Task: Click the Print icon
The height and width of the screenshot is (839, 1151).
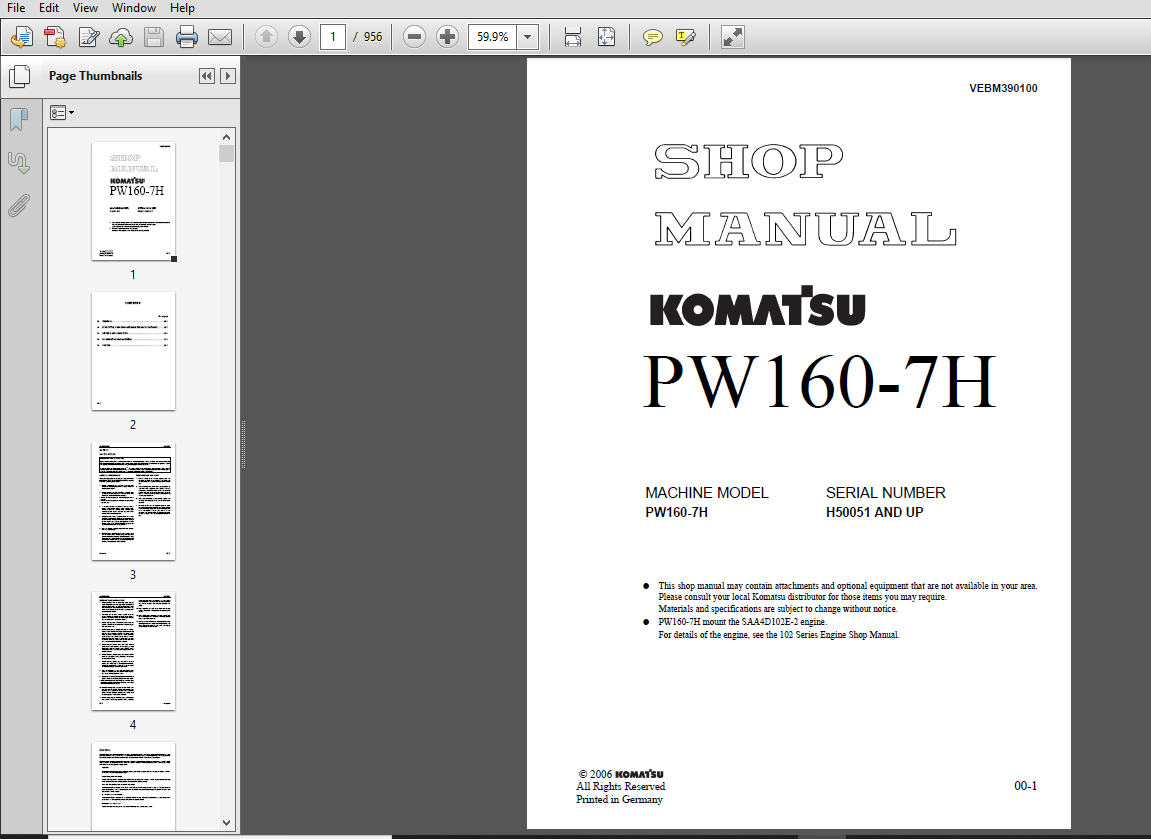Action: (x=186, y=37)
